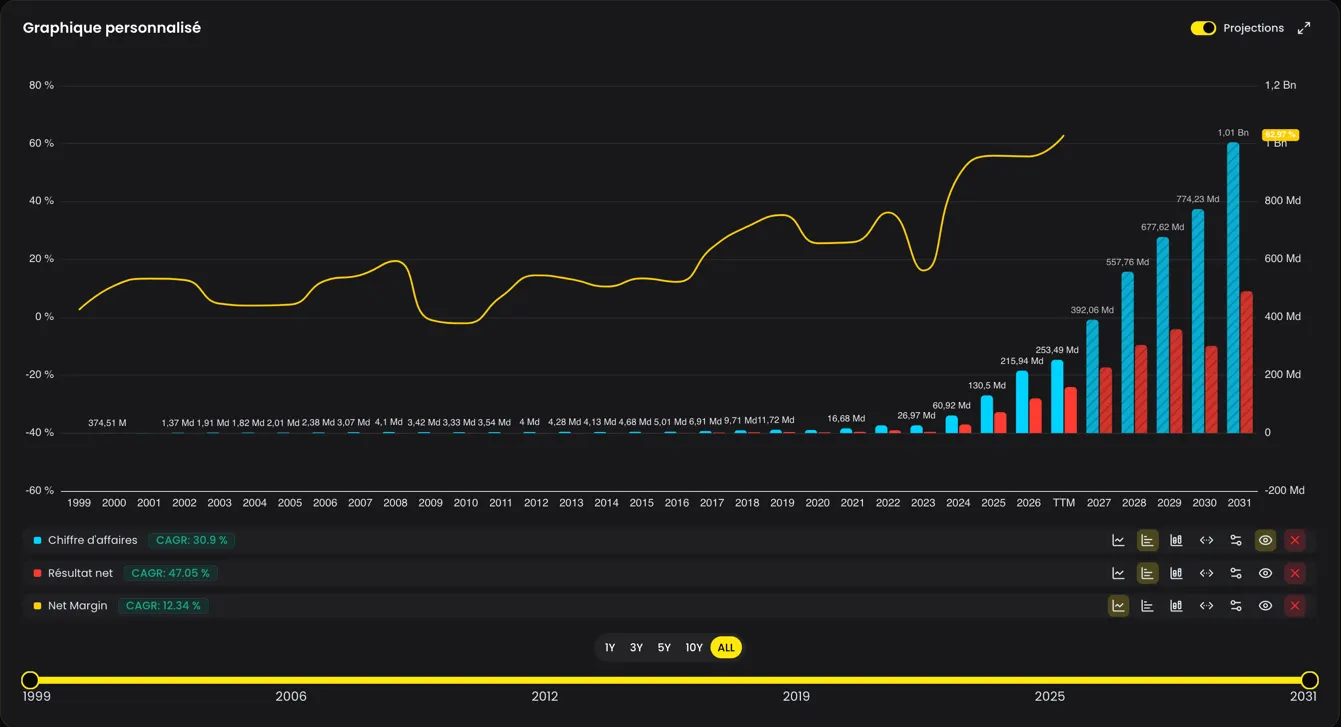
Task: Click the CAGR: 47.05 % badge
Action: click(x=170, y=573)
